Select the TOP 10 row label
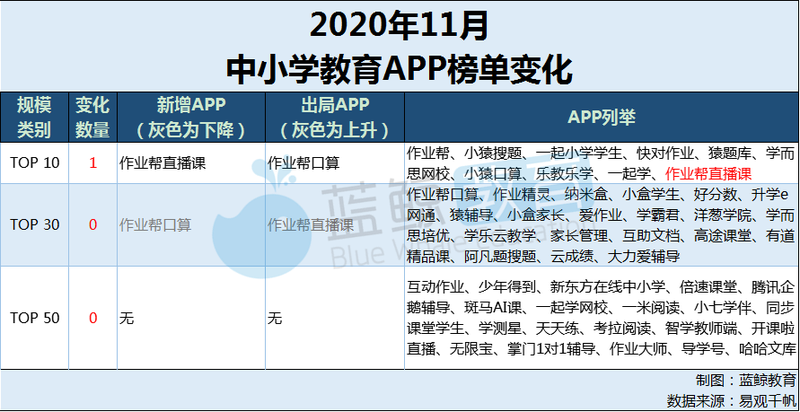This screenshot has height=412, width=800. (x=35, y=163)
